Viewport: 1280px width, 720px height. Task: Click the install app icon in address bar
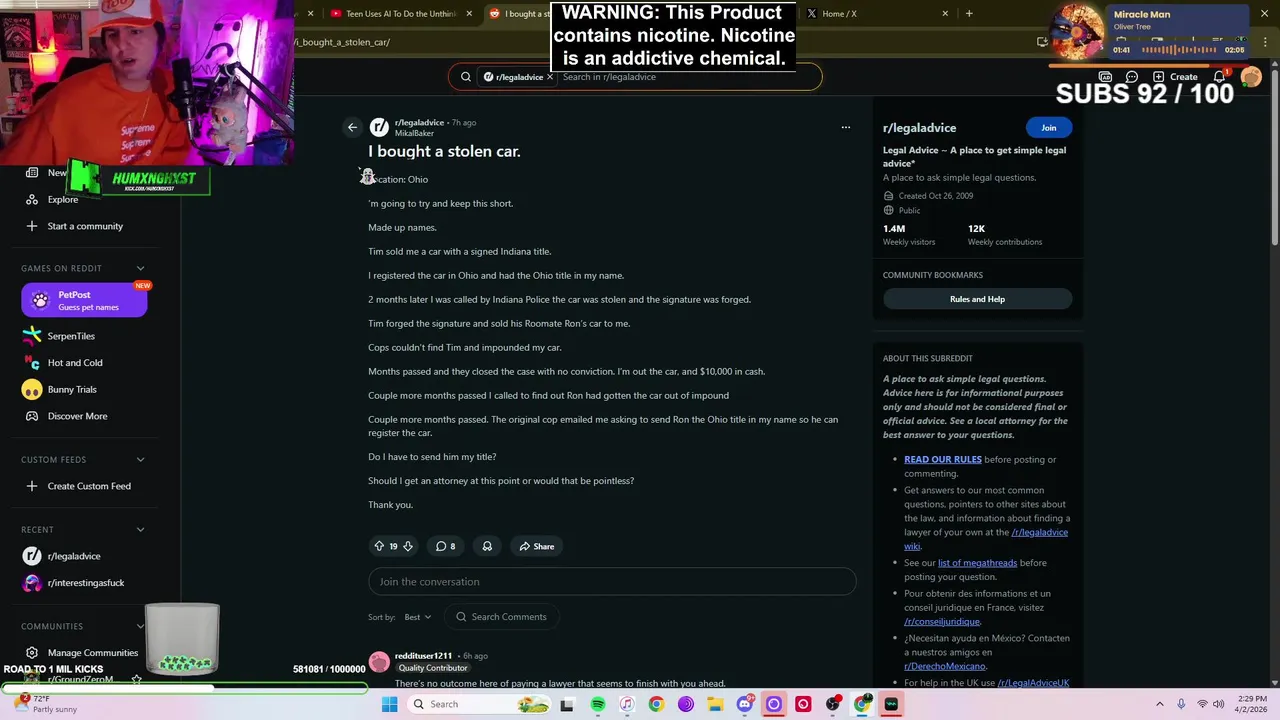coord(1042,42)
